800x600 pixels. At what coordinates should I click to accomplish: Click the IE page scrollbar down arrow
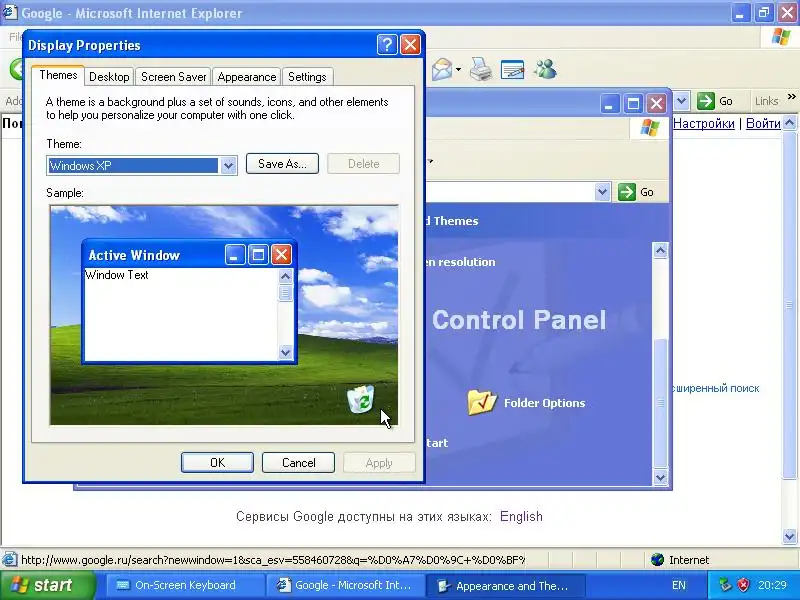789,536
